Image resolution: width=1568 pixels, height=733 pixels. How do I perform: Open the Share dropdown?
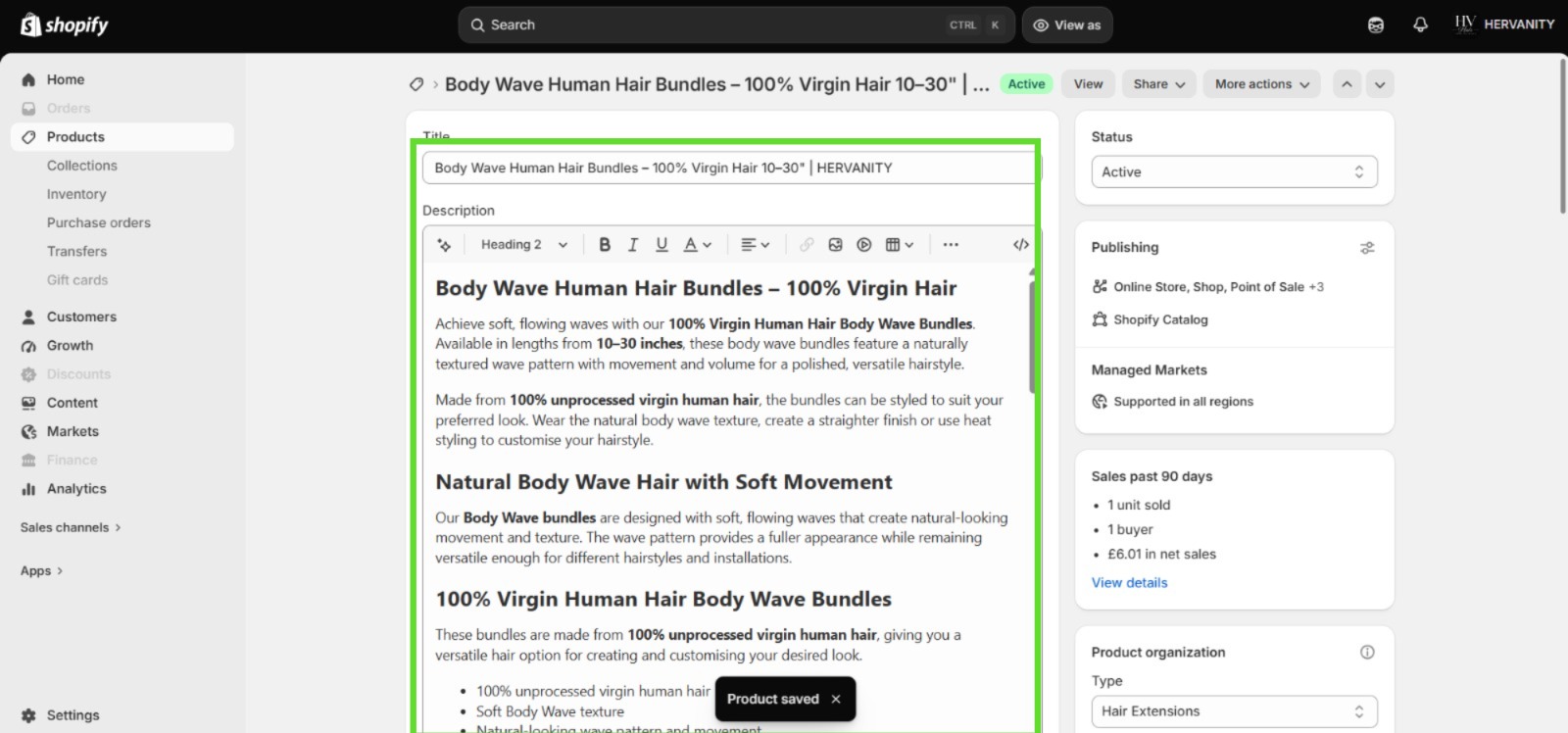[1159, 84]
